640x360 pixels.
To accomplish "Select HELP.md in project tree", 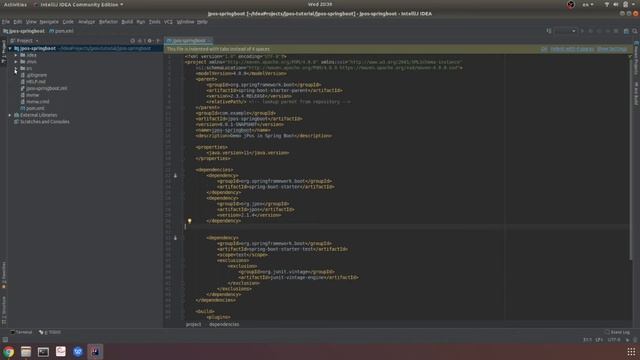I will 33,82.
